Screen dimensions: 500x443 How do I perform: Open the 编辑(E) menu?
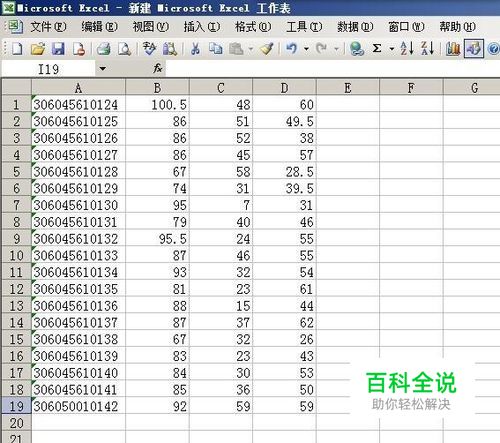click(100, 27)
